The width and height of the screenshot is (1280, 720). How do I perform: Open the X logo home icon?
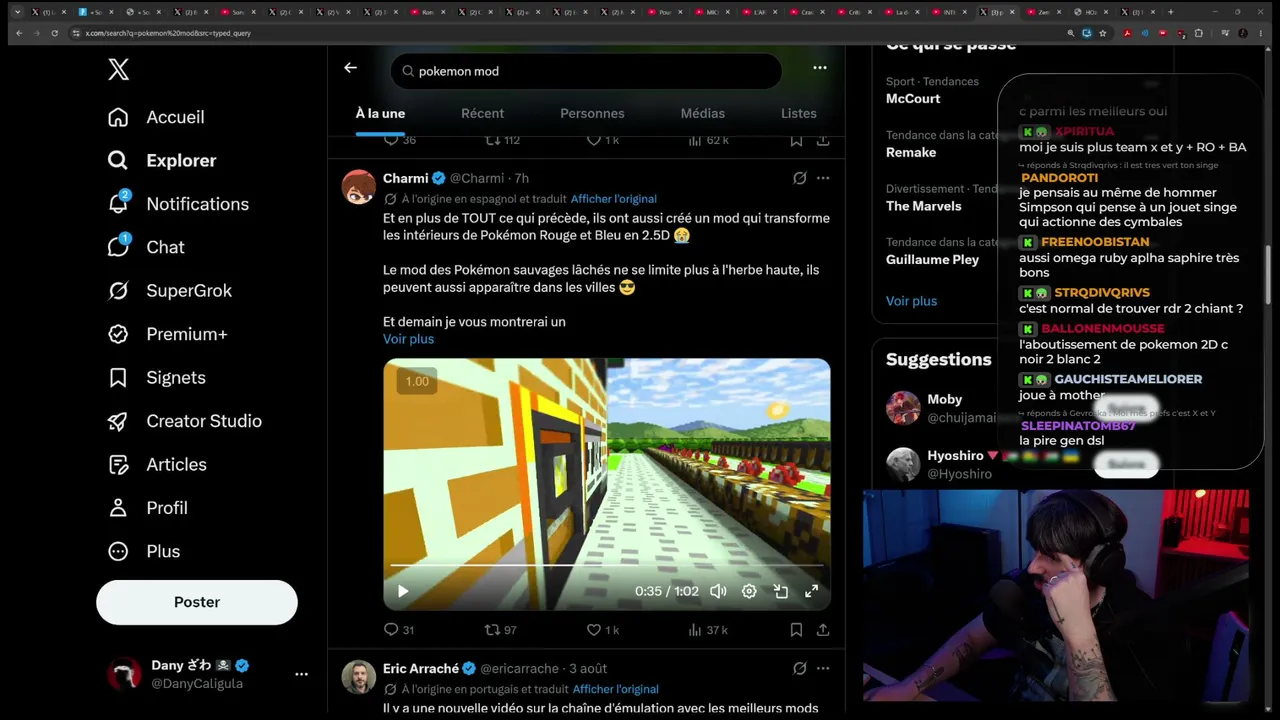[x=118, y=69]
